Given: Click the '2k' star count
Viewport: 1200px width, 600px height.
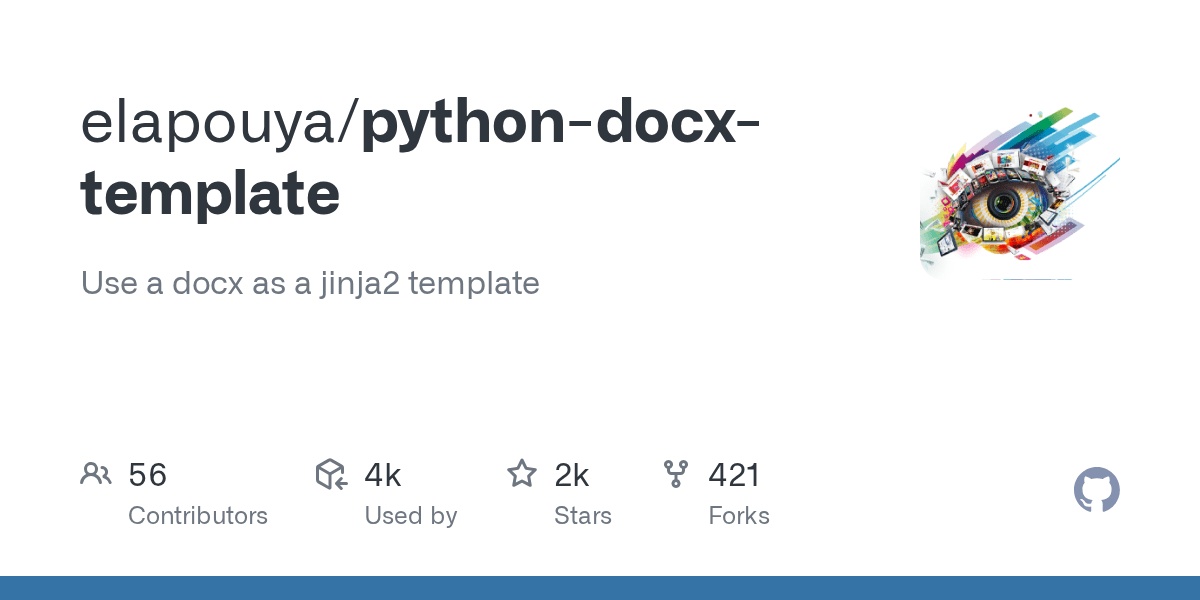Looking at the screenshot, I should [x=572, y=475].
